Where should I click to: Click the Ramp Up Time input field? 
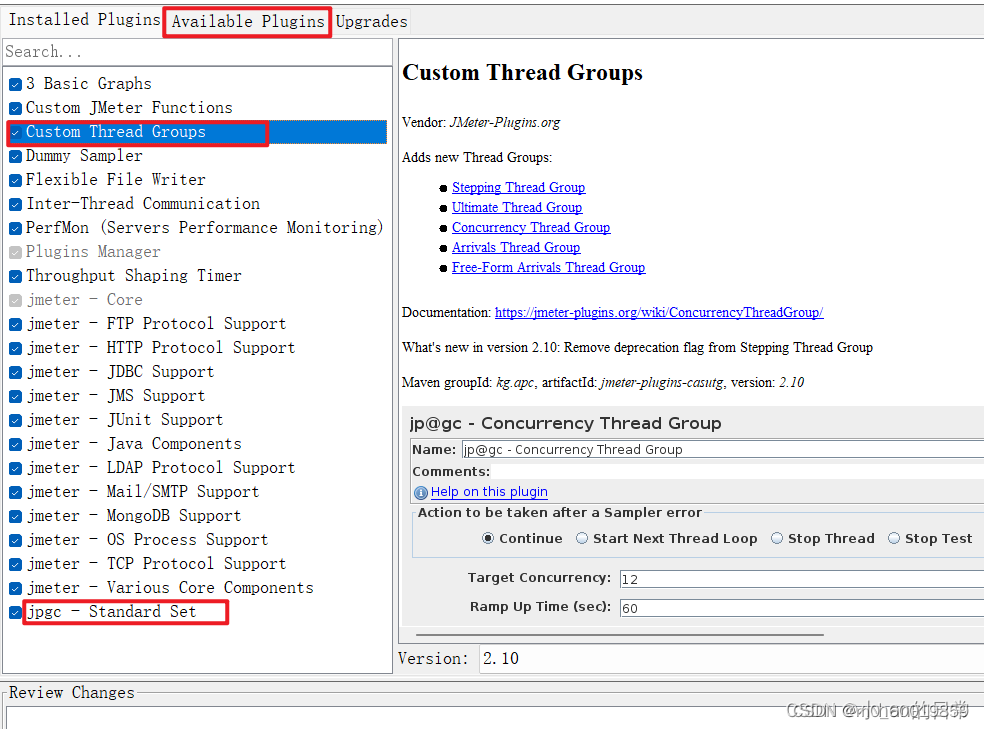tap(801, 608)
